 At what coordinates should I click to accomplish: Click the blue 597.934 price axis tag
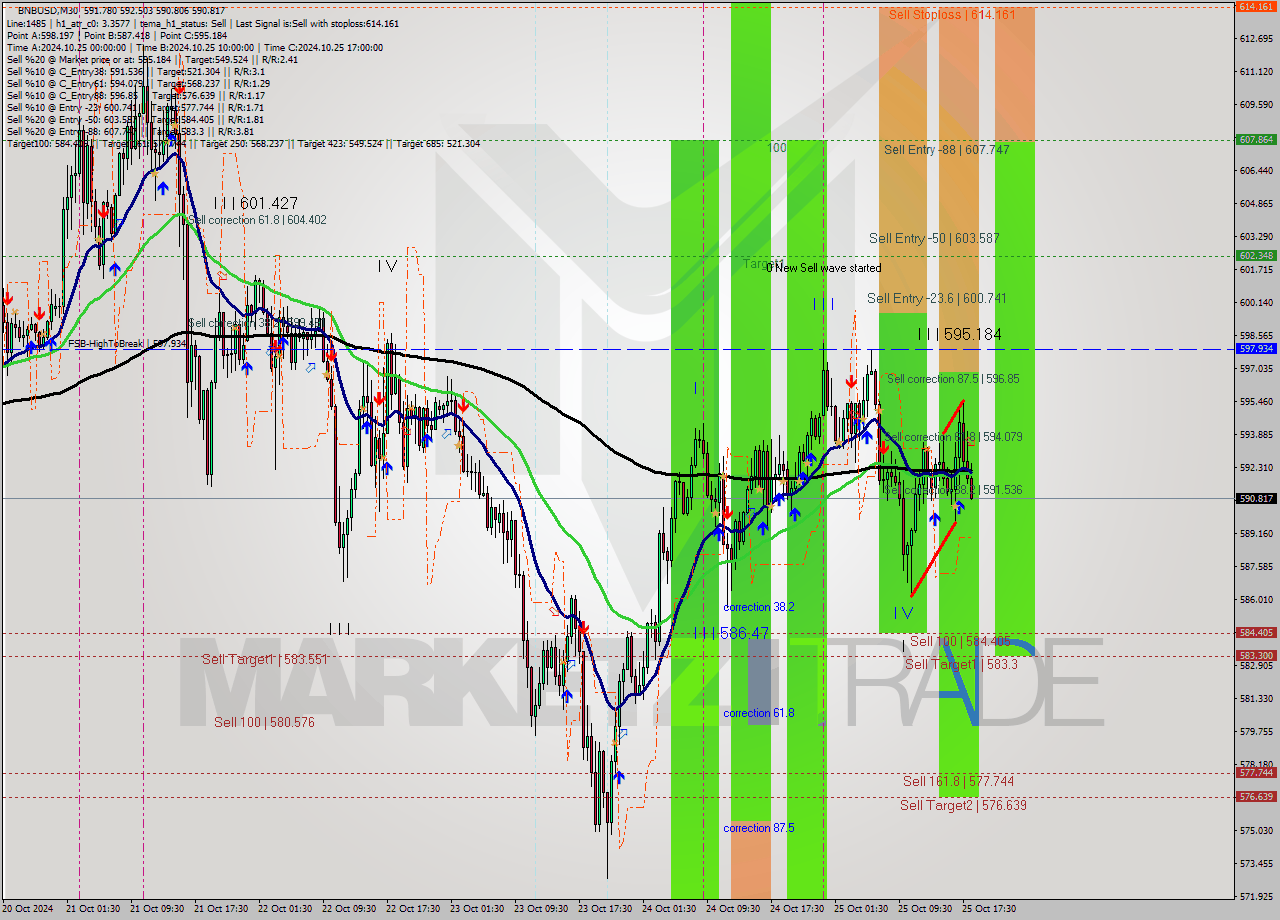tap(1256, 349)
